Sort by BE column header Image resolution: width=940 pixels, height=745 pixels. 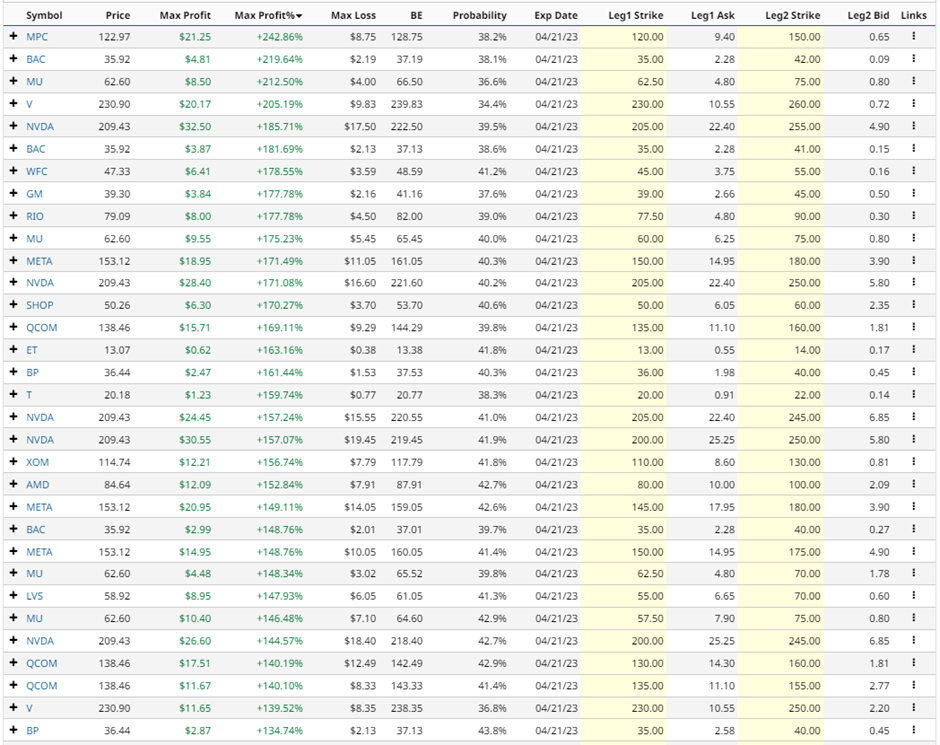coord(416,16)
